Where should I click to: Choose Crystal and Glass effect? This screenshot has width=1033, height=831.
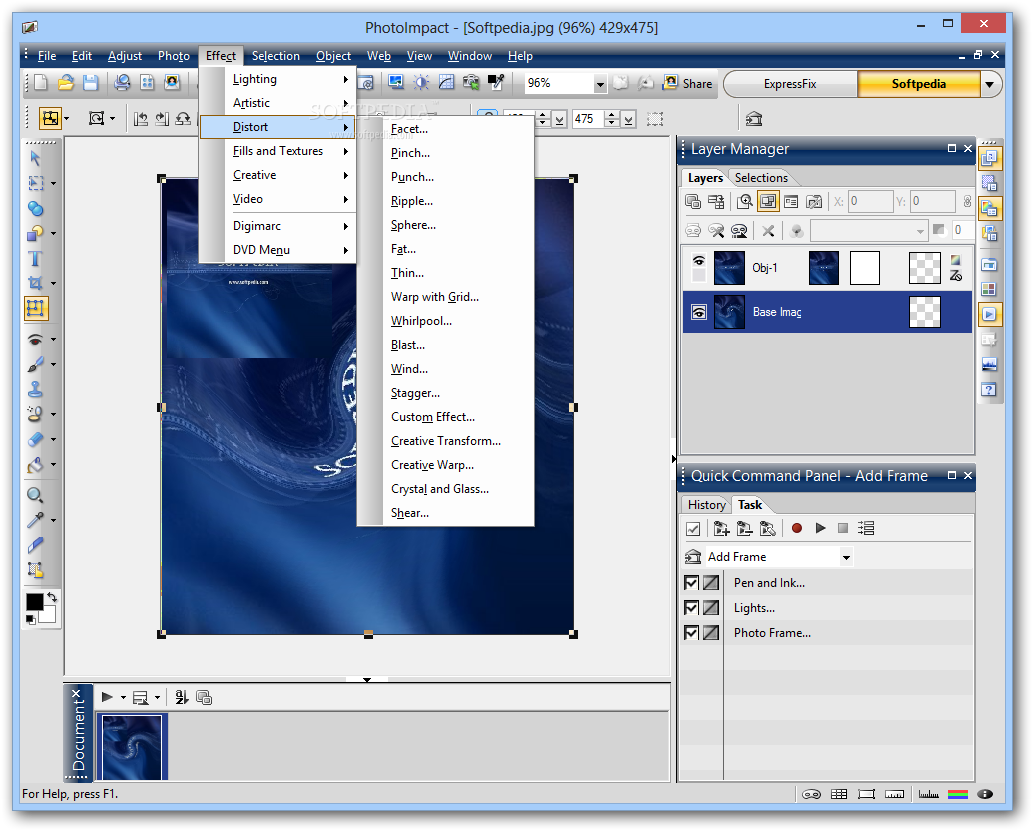tap(439, 489)
